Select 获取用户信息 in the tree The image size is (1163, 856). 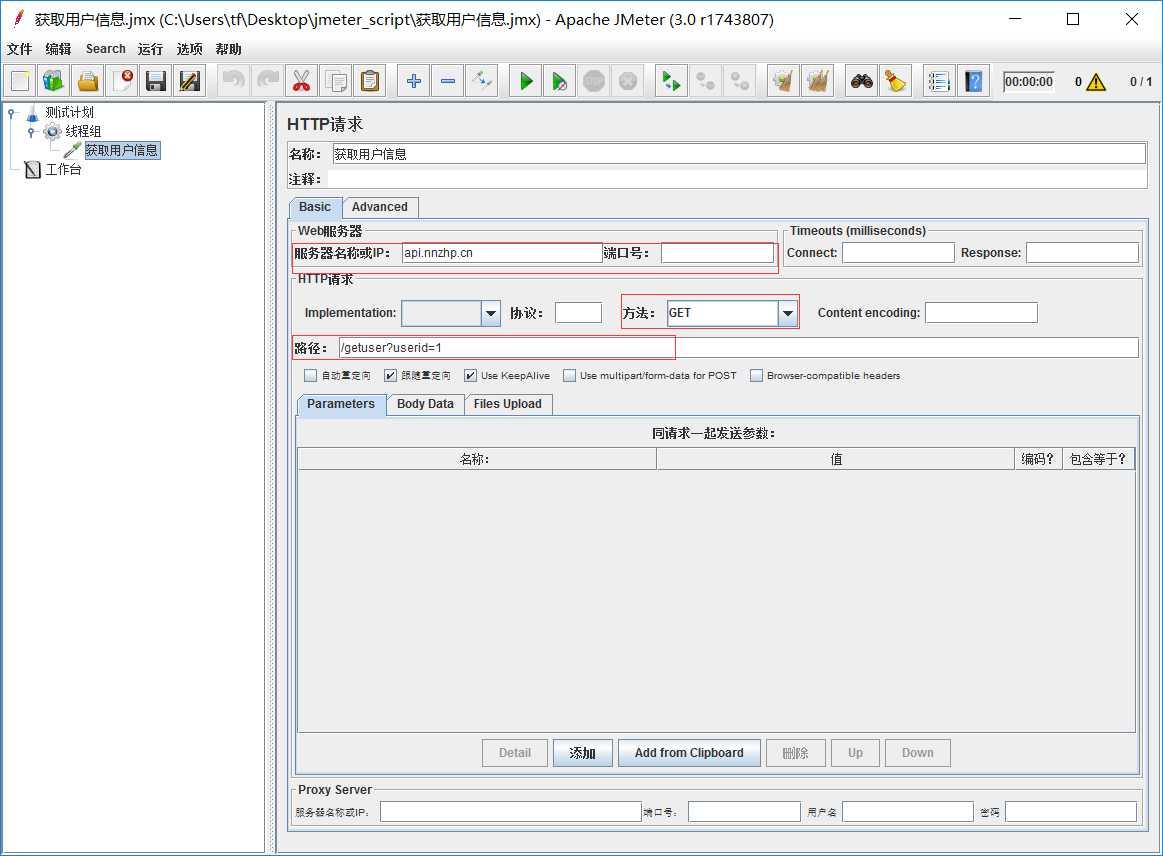tap(122, 151)
